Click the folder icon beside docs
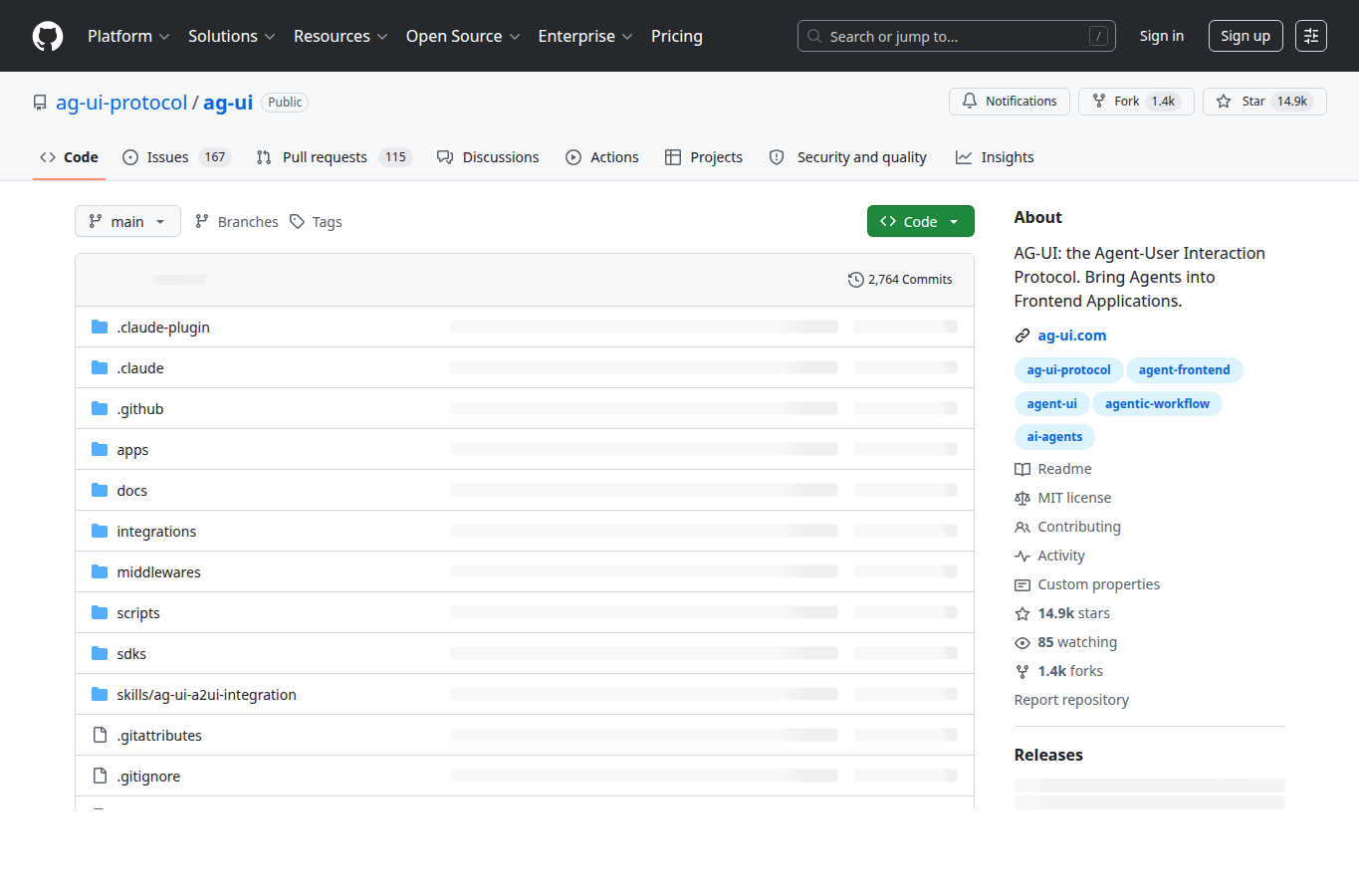This screenshot has height=896, width=1359. (100, 490)
